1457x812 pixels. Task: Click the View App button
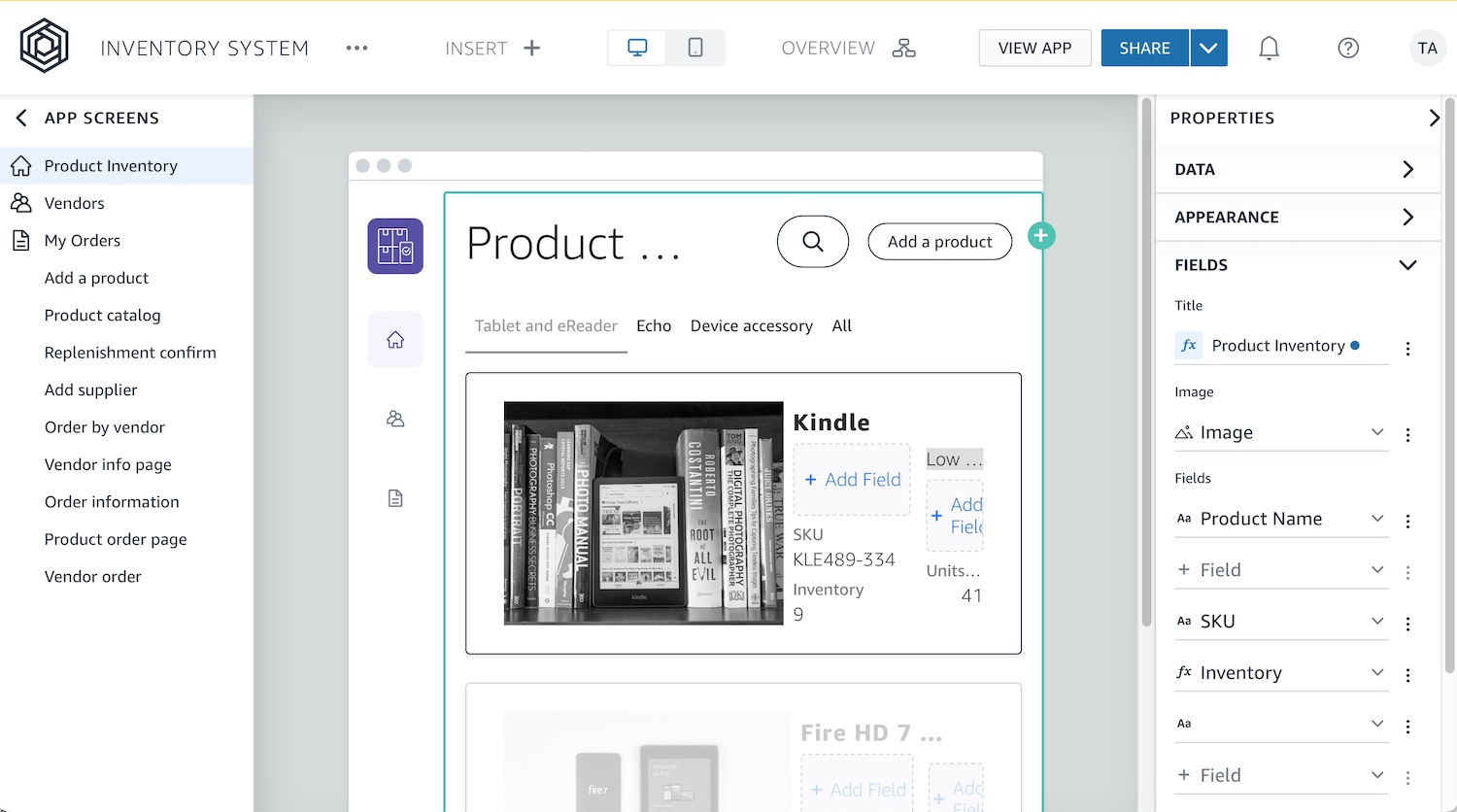pos(1034,49)
